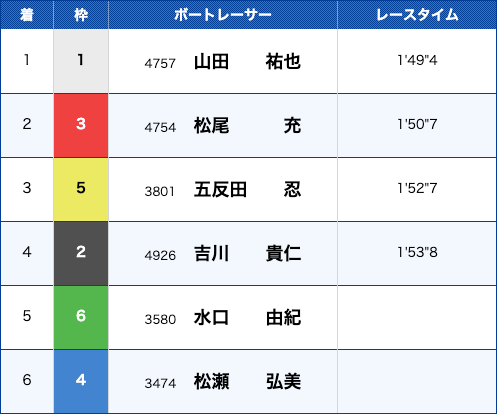Click race time 1'50"7
Image resolution: width=497 pixels, height=414 pixels.
pyautogui.click(x=417, y=124)
